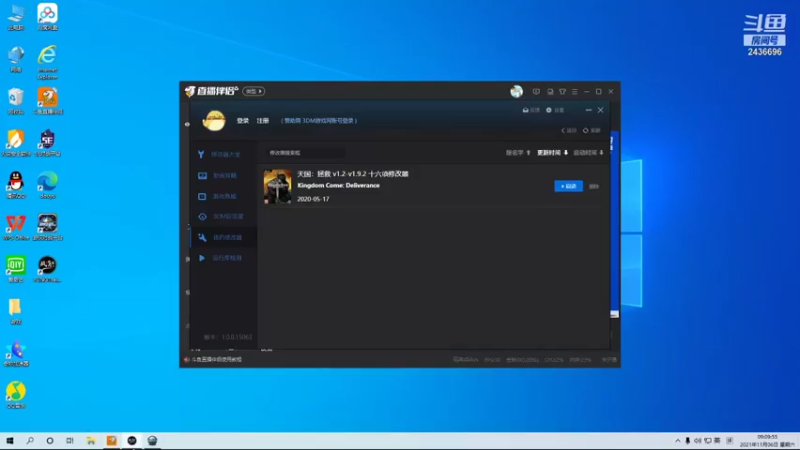Image resolution: width=800 pixels, height=450 pixels.
Task: Open the QQ Music desktop shortcut
Action: point(16,395)
